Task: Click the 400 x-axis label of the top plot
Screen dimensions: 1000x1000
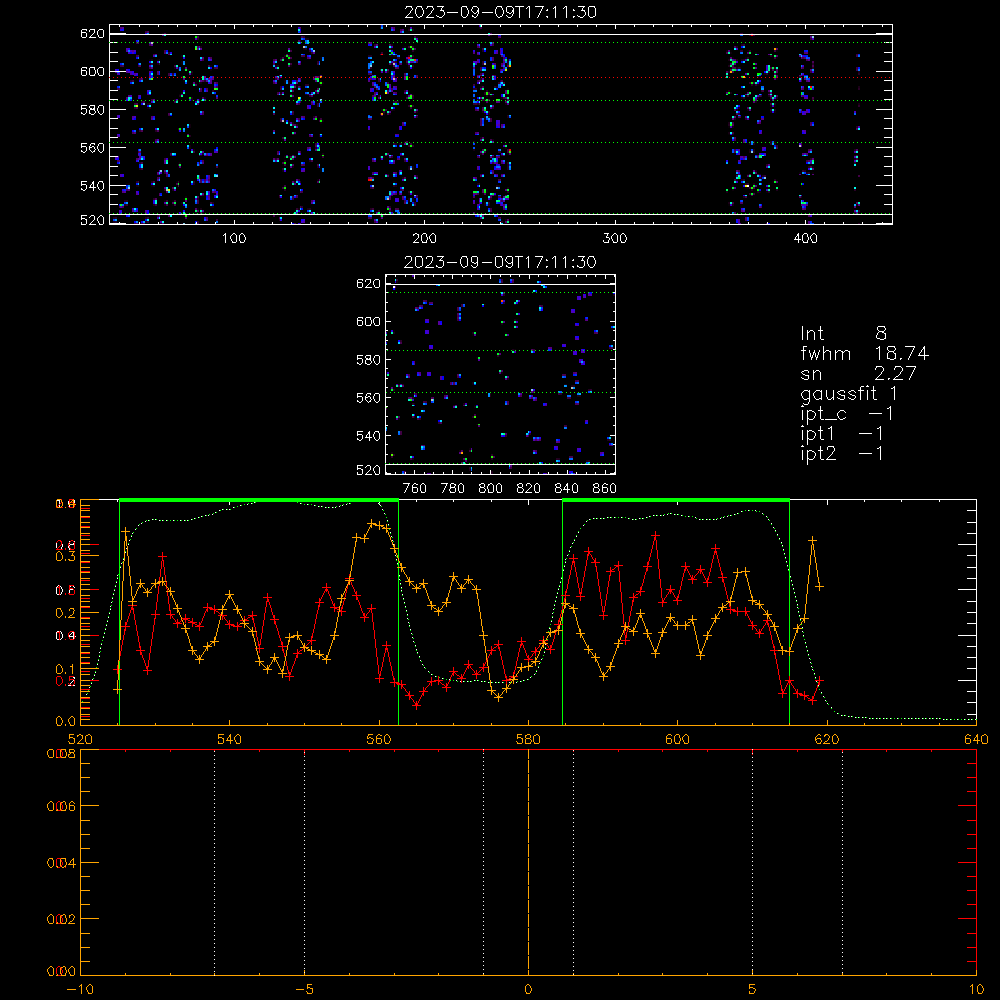Action: coord(805,239)
